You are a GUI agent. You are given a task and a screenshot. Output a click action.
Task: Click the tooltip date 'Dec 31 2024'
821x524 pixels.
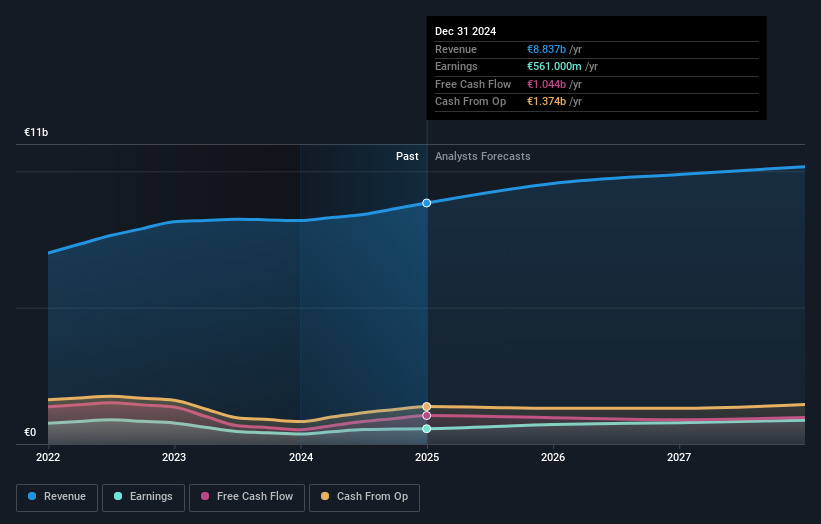(465, 31)
